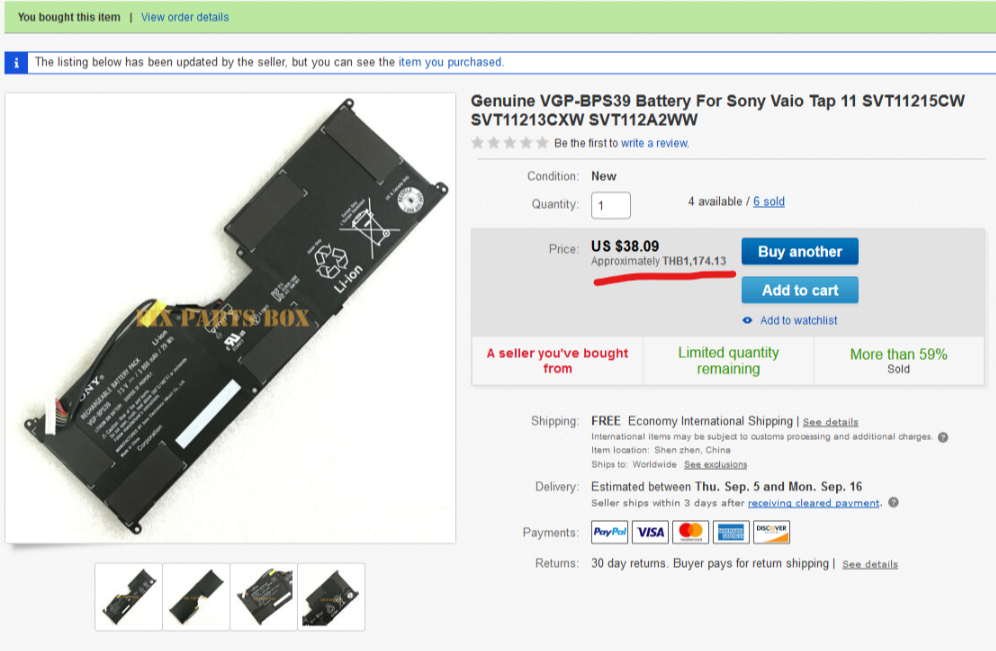Click write a review link
996x651 pixels.
(x=654, y=143)
